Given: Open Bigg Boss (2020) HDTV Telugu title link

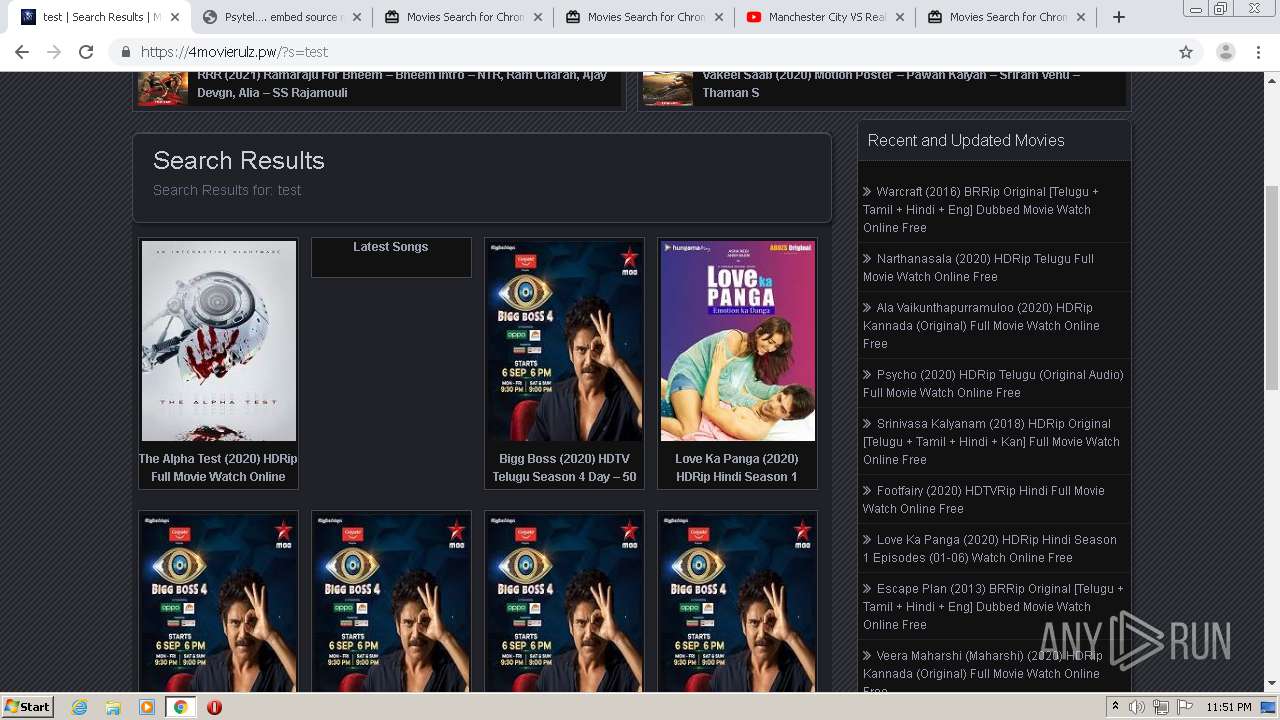Looking at the screenshot, I should 564,468.
